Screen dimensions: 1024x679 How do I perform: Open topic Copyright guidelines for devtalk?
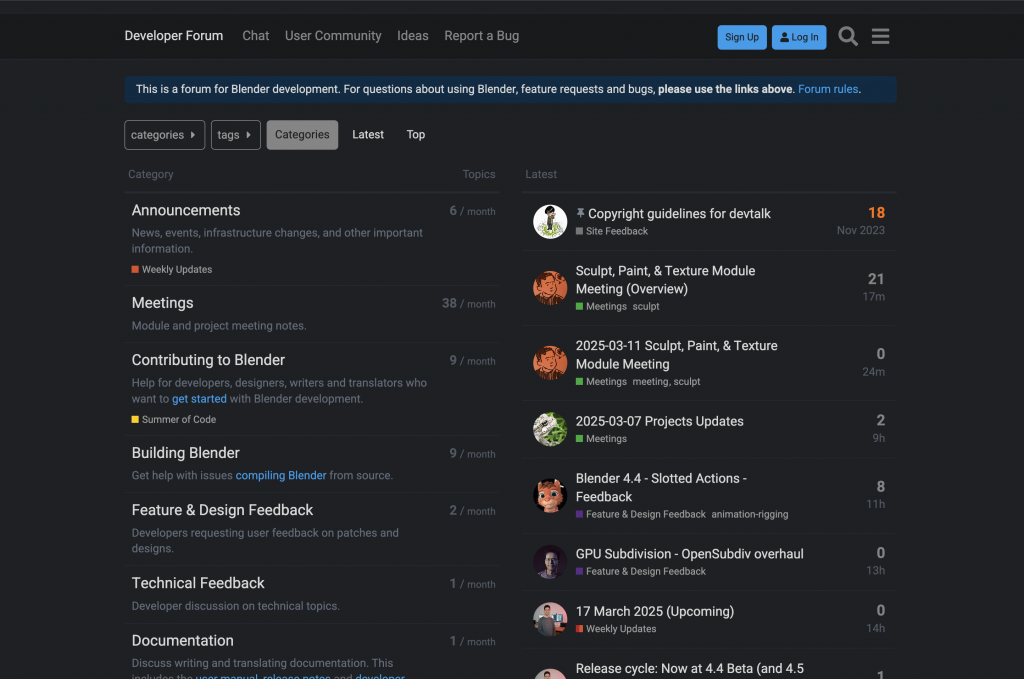(x=679, y=213)
